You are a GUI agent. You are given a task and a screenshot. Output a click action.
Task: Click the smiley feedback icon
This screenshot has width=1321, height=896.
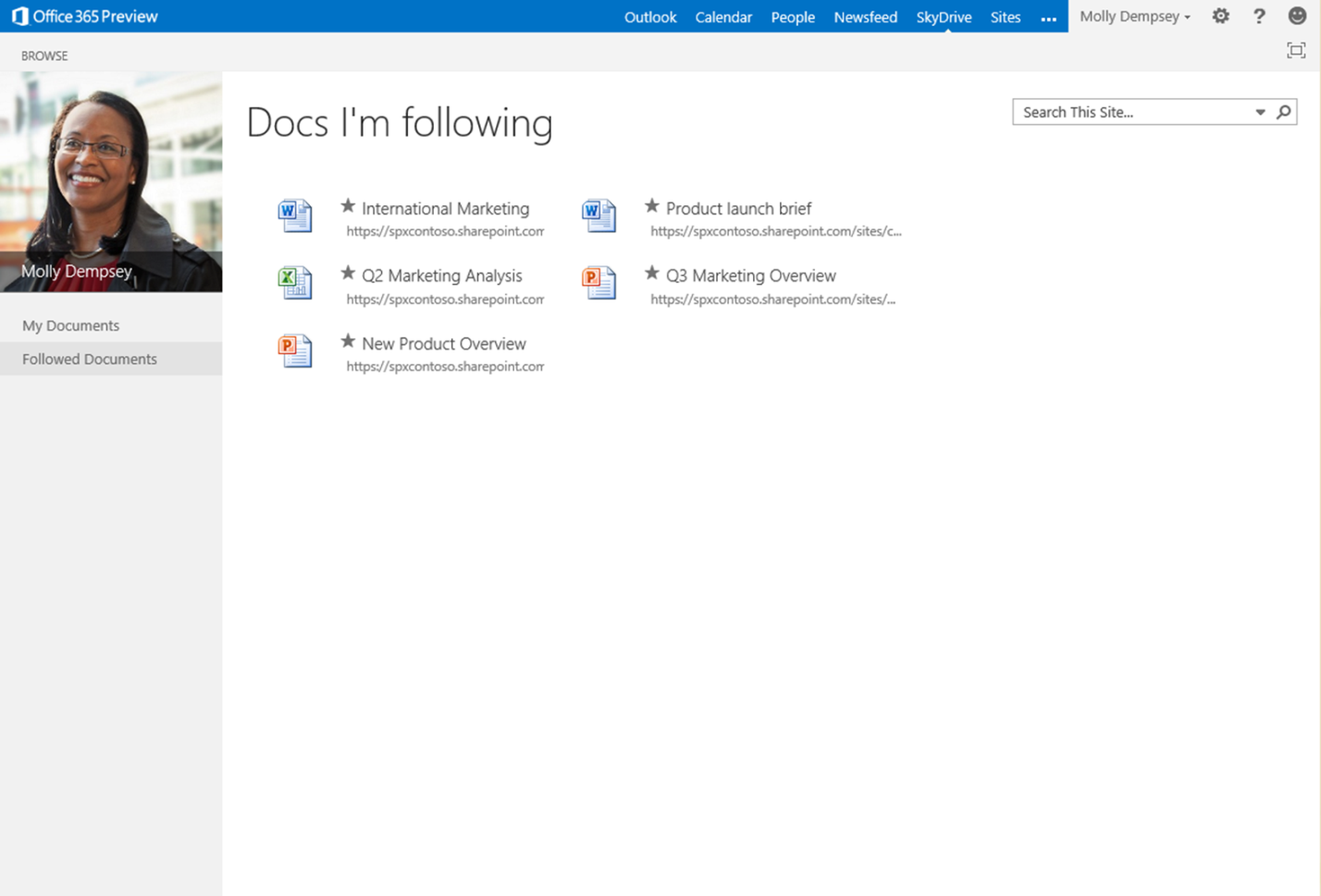coord(1297,17)
